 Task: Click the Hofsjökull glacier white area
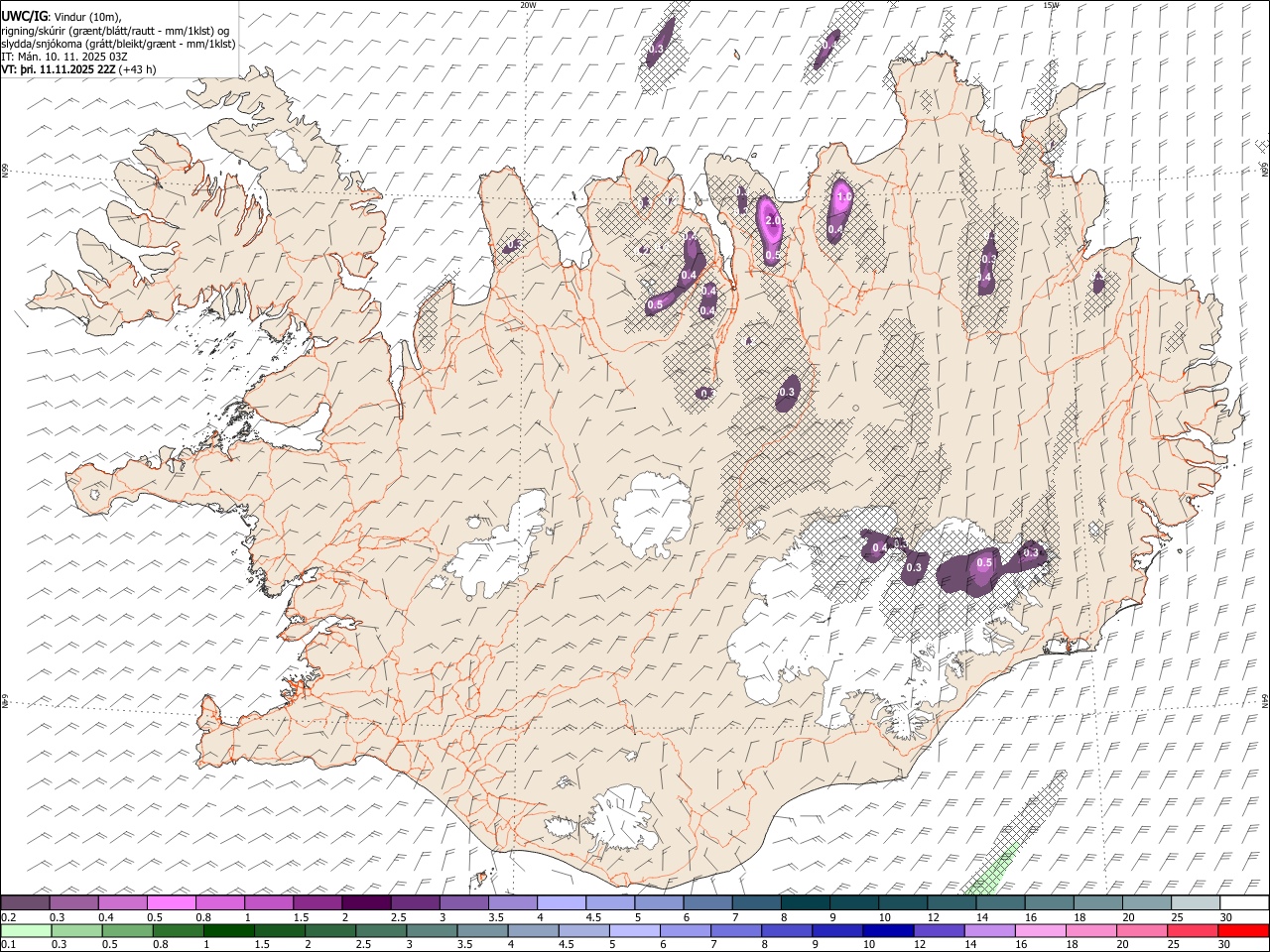click(x=652, y=515)
